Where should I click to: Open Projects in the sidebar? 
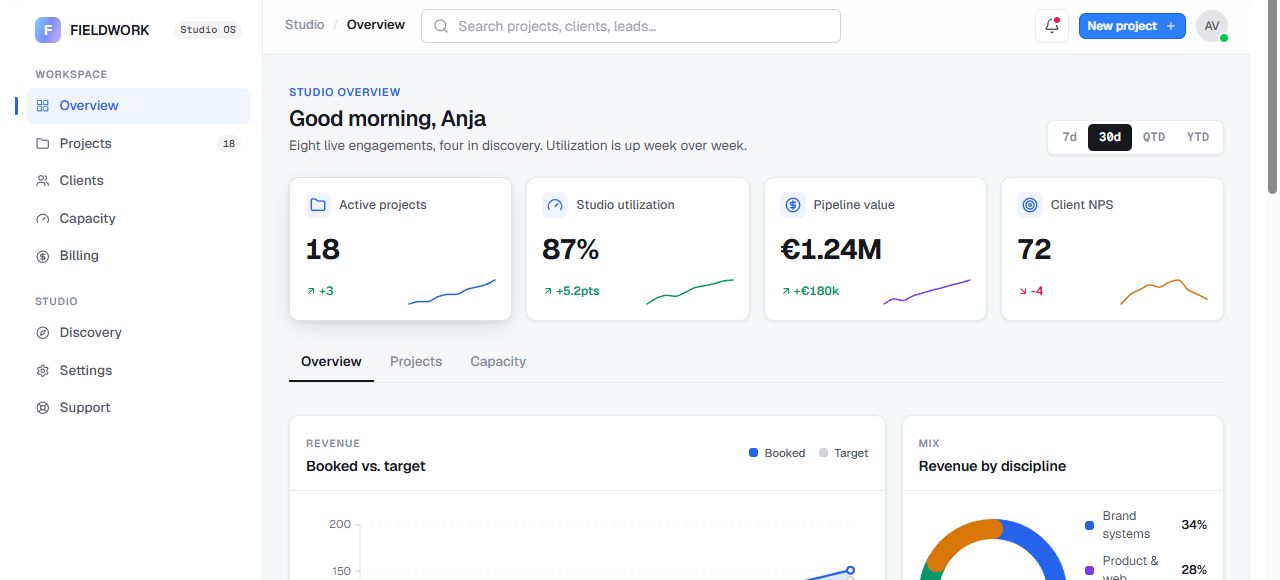point(138,143)
